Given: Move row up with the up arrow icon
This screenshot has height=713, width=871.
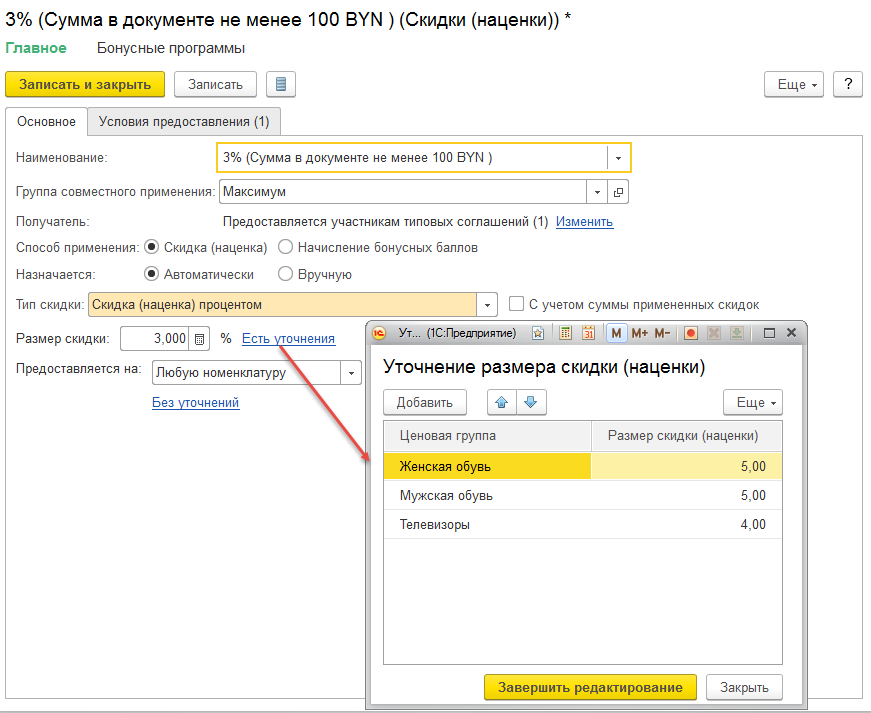Looking at the screenshot, I should coord(500,402).
